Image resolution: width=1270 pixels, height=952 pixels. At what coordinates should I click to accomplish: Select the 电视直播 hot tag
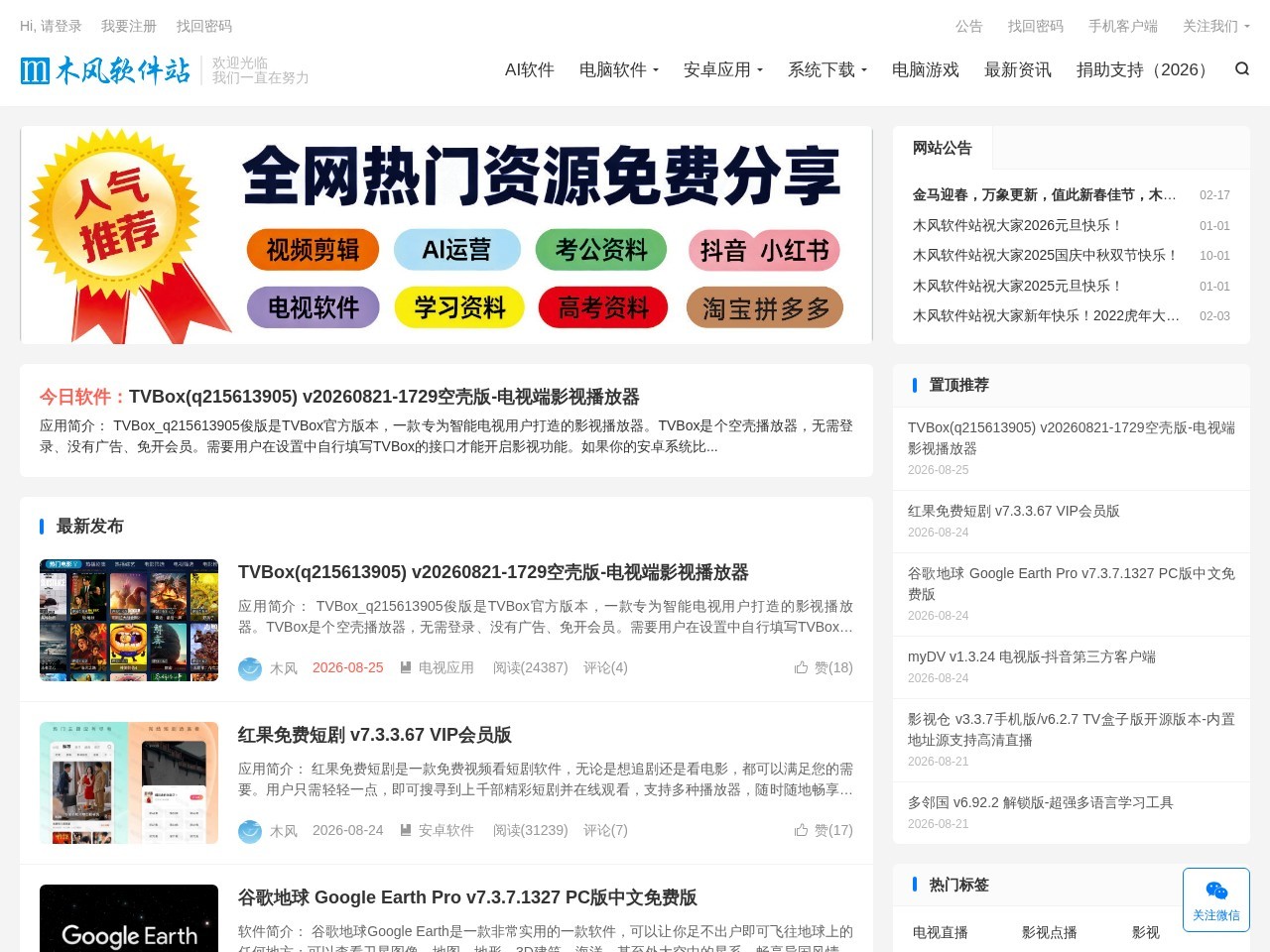[x=941, y=932]
